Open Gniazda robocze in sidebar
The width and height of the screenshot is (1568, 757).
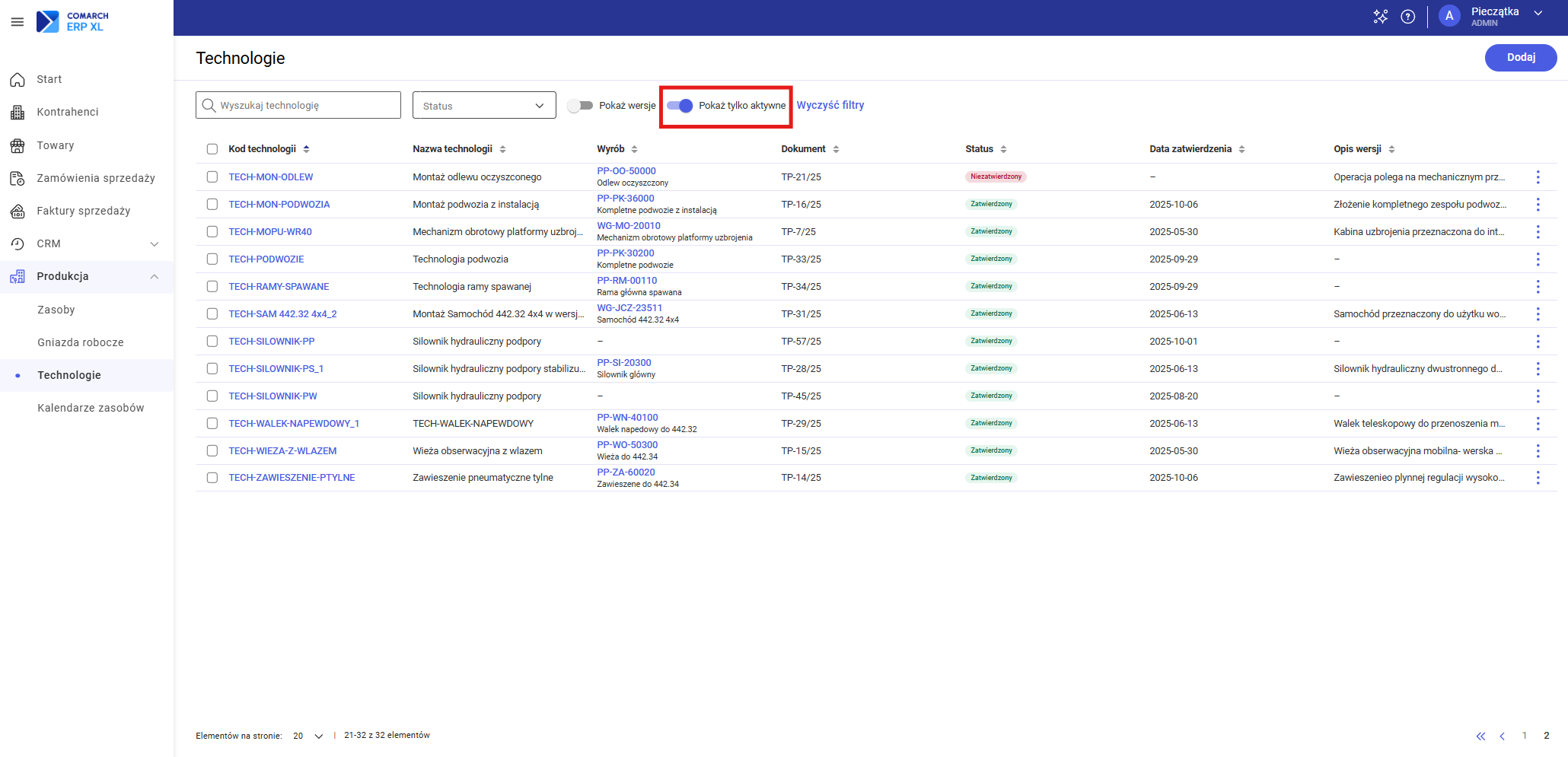[x=81, y=342]
